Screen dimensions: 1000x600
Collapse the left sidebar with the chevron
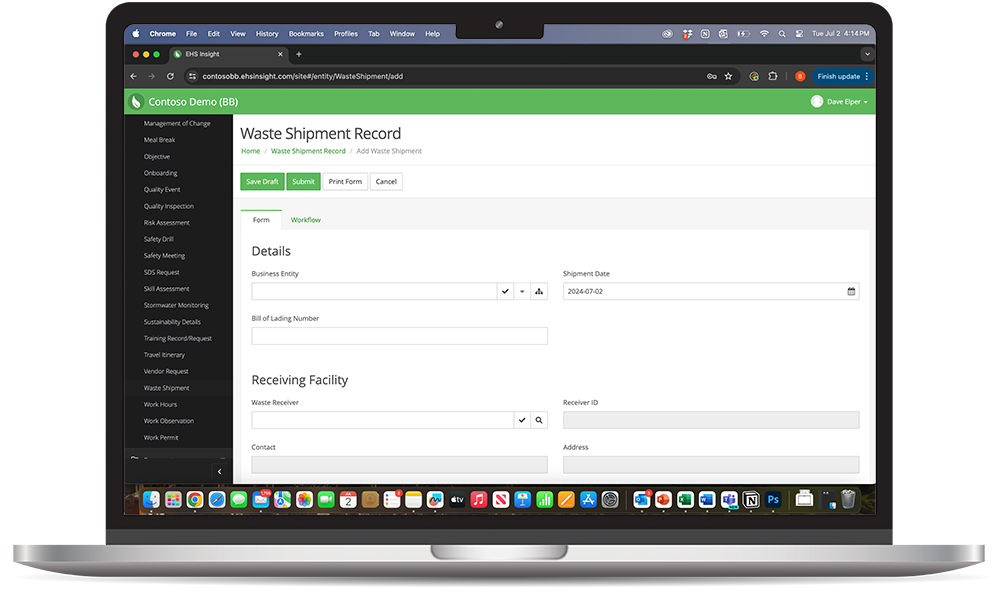pyautogui.click(x=219, y=472)
